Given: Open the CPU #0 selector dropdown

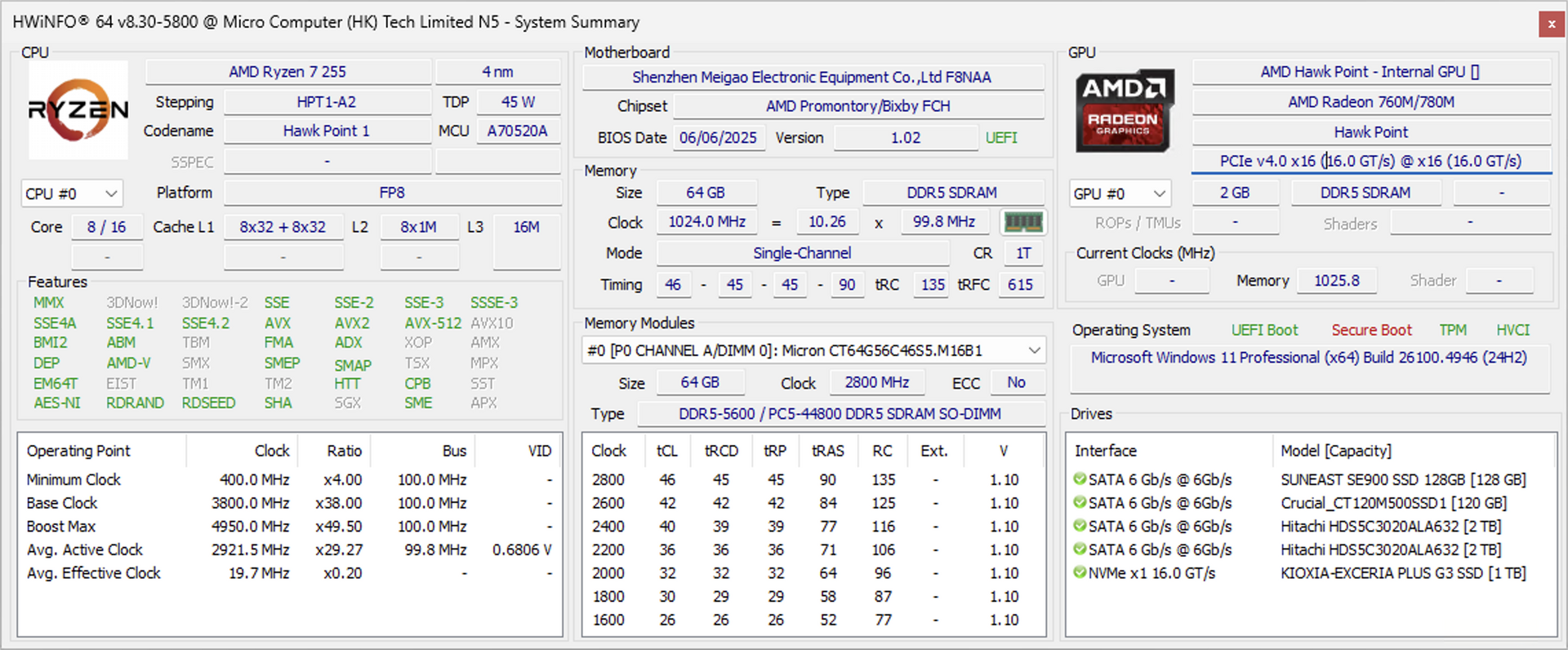Looking at the screenshot, I should click(x=73, y=194).
